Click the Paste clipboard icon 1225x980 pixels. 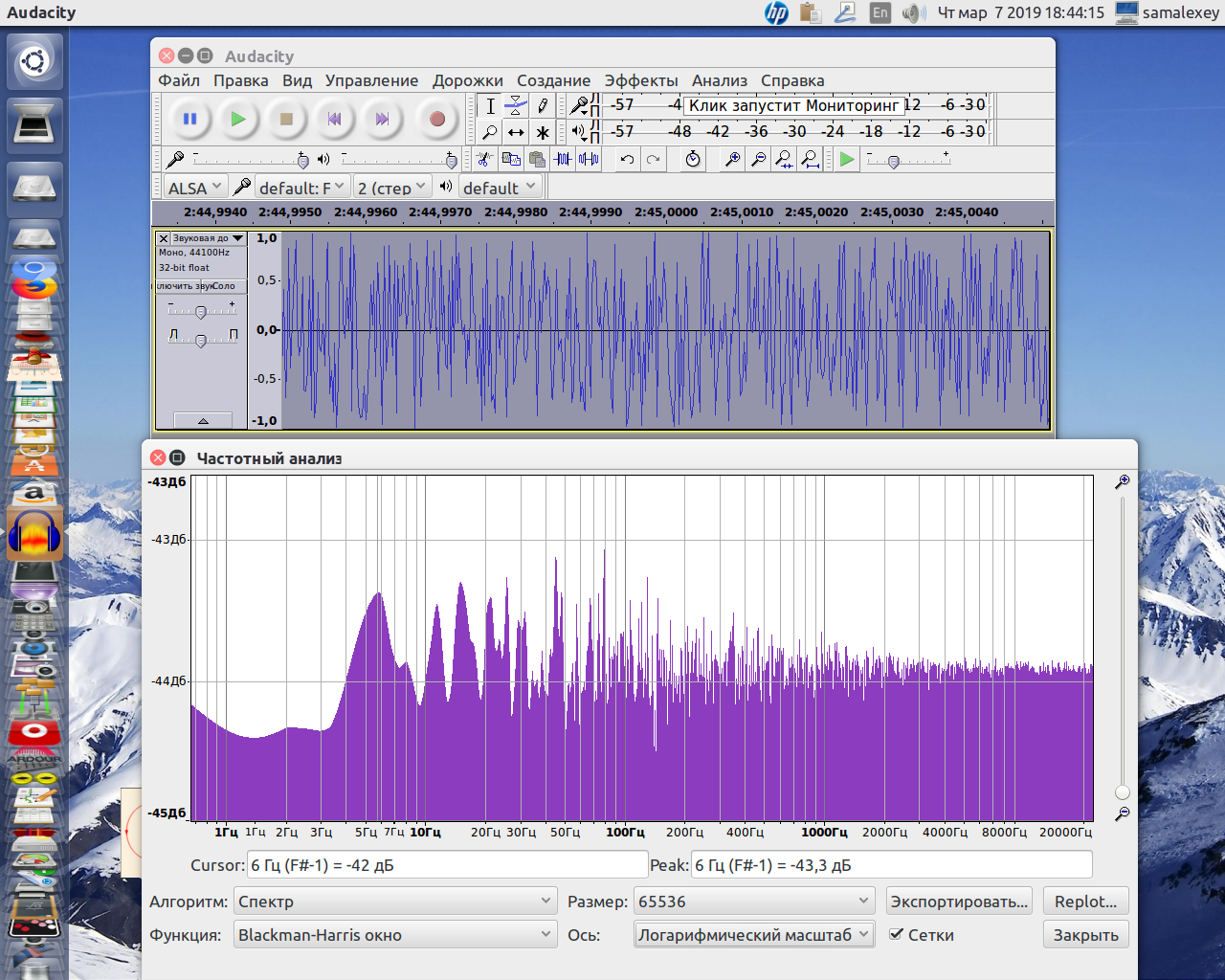pyautogui.click(x=537, y=160)
